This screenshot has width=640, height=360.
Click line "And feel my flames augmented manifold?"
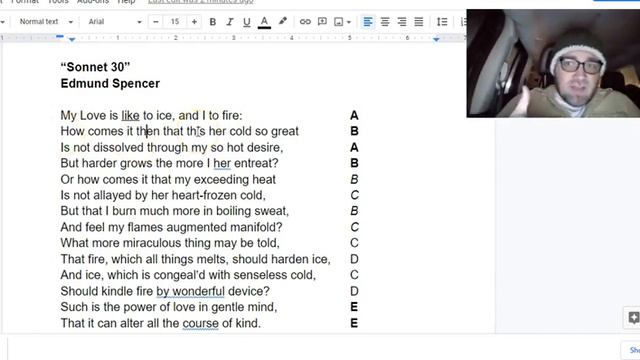click(x=171, y=227)
